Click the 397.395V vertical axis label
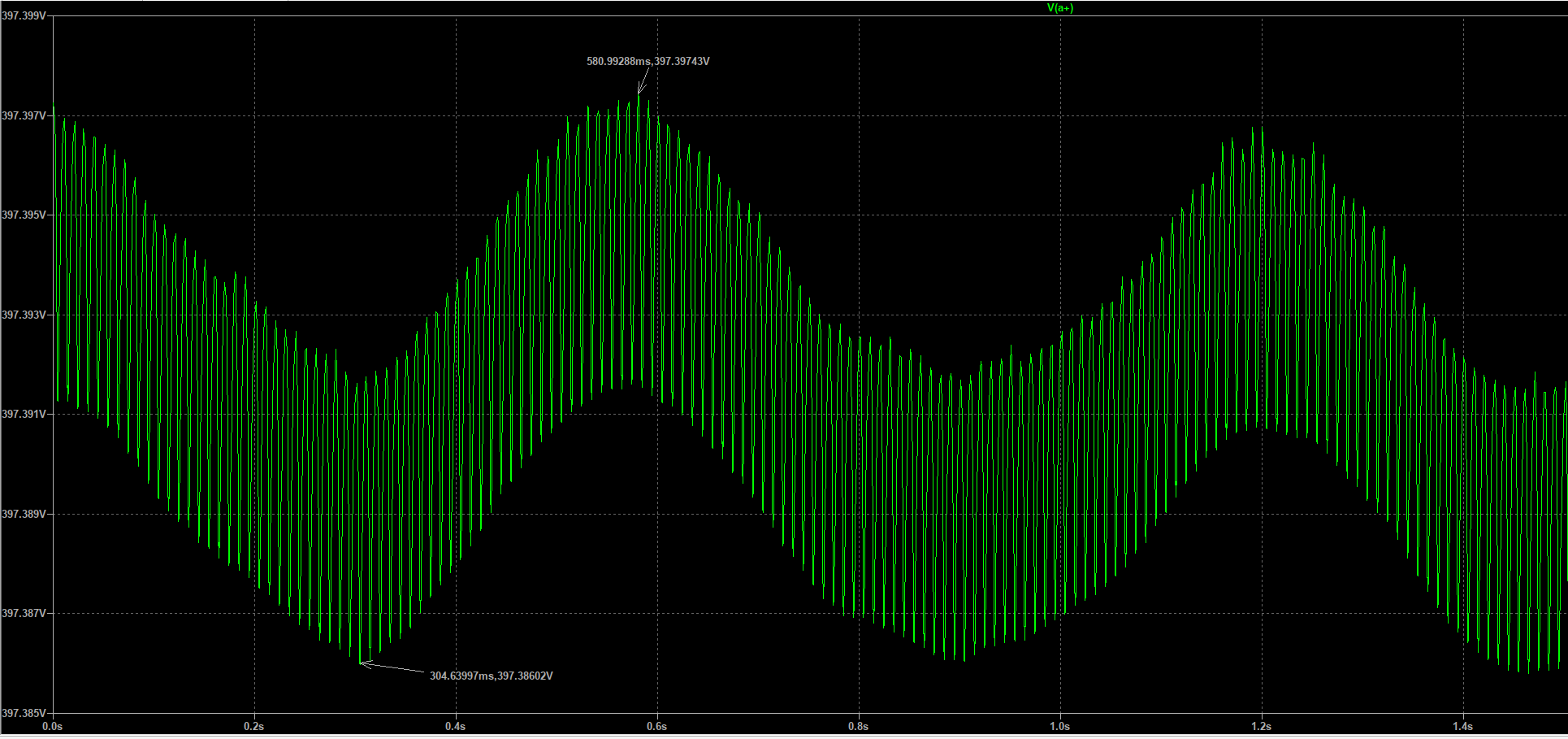 pyautogui.click(x=24, y=215)
